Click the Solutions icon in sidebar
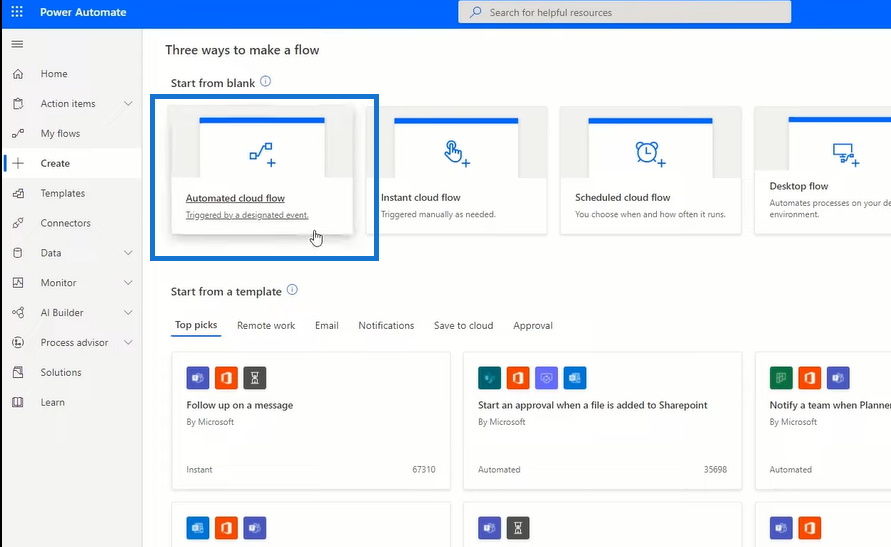This screenshot has width=891, height=547. pyautogui.click(x=18, y=373)
